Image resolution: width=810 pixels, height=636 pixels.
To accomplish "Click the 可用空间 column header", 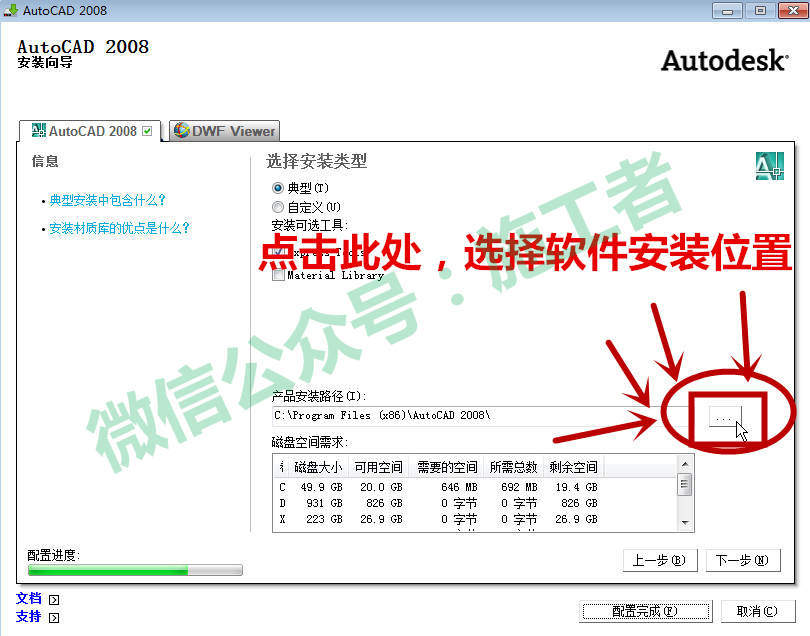I will coord(378,467).
